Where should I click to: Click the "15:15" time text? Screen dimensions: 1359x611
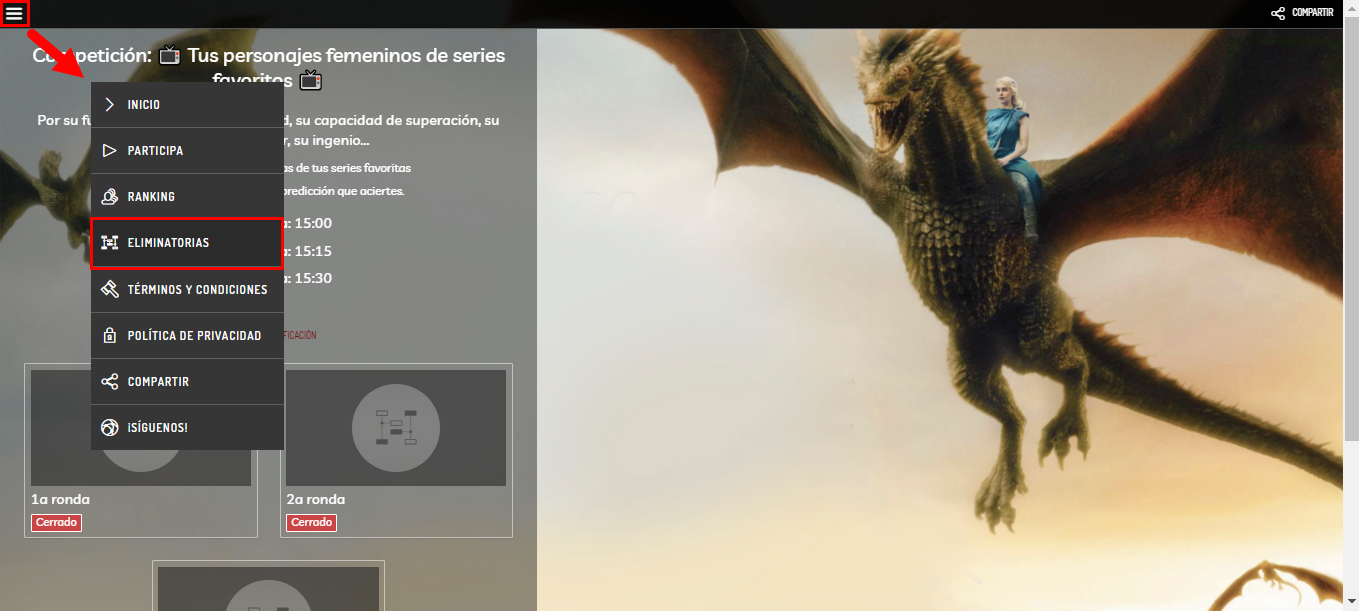point(311,251)
